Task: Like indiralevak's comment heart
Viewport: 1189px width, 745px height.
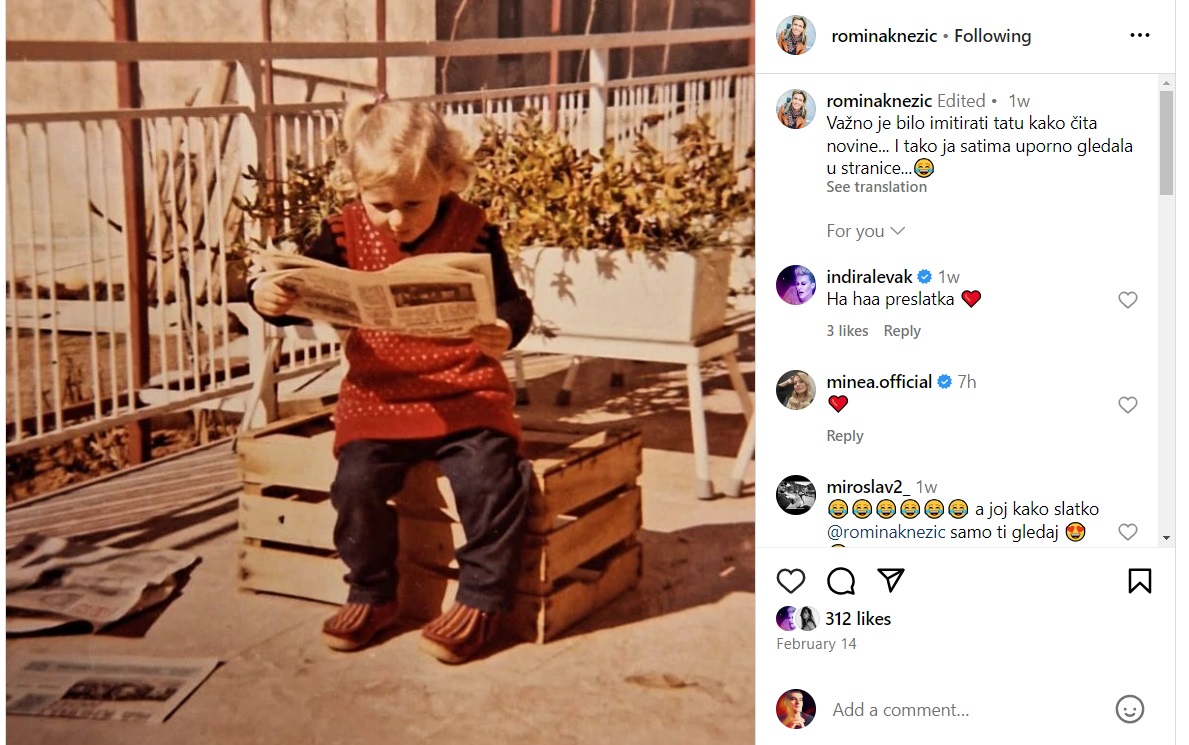Action: coord(1128,300)
